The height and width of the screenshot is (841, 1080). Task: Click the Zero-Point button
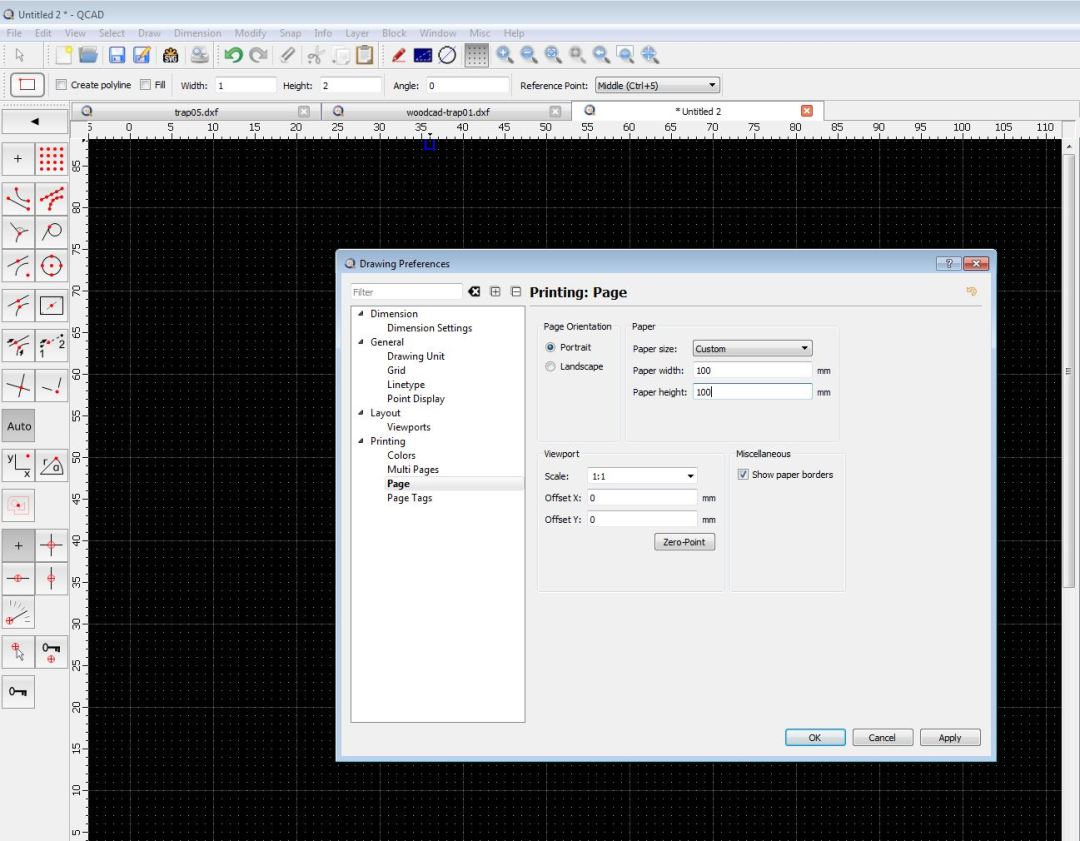click(x=684, y=542)
